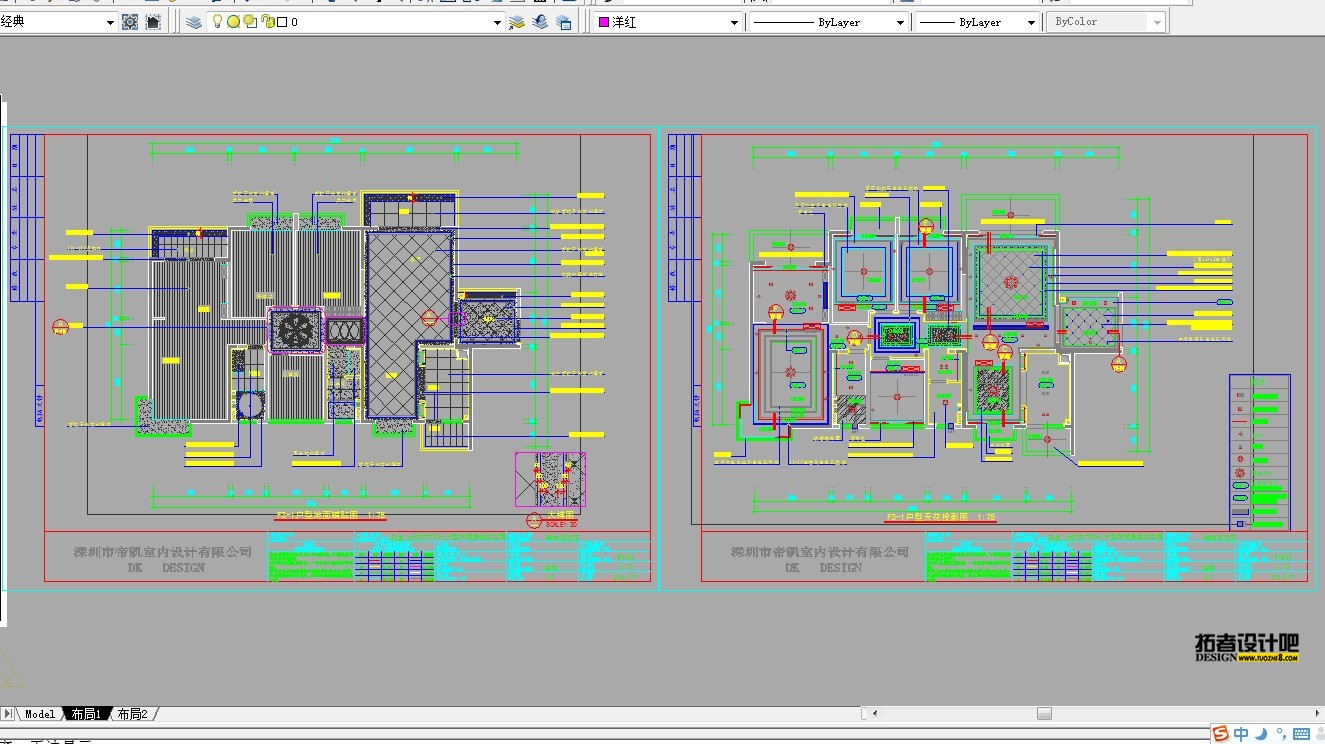Toggle the 中 Chinese input mode indicator

1241,734
